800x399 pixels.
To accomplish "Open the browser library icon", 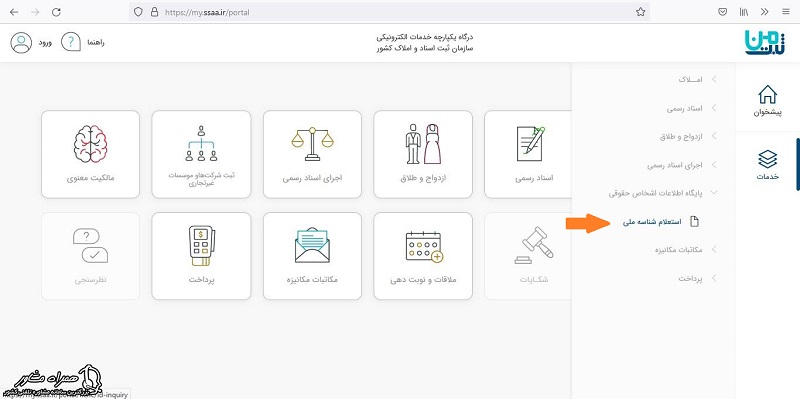I will 744,12.
